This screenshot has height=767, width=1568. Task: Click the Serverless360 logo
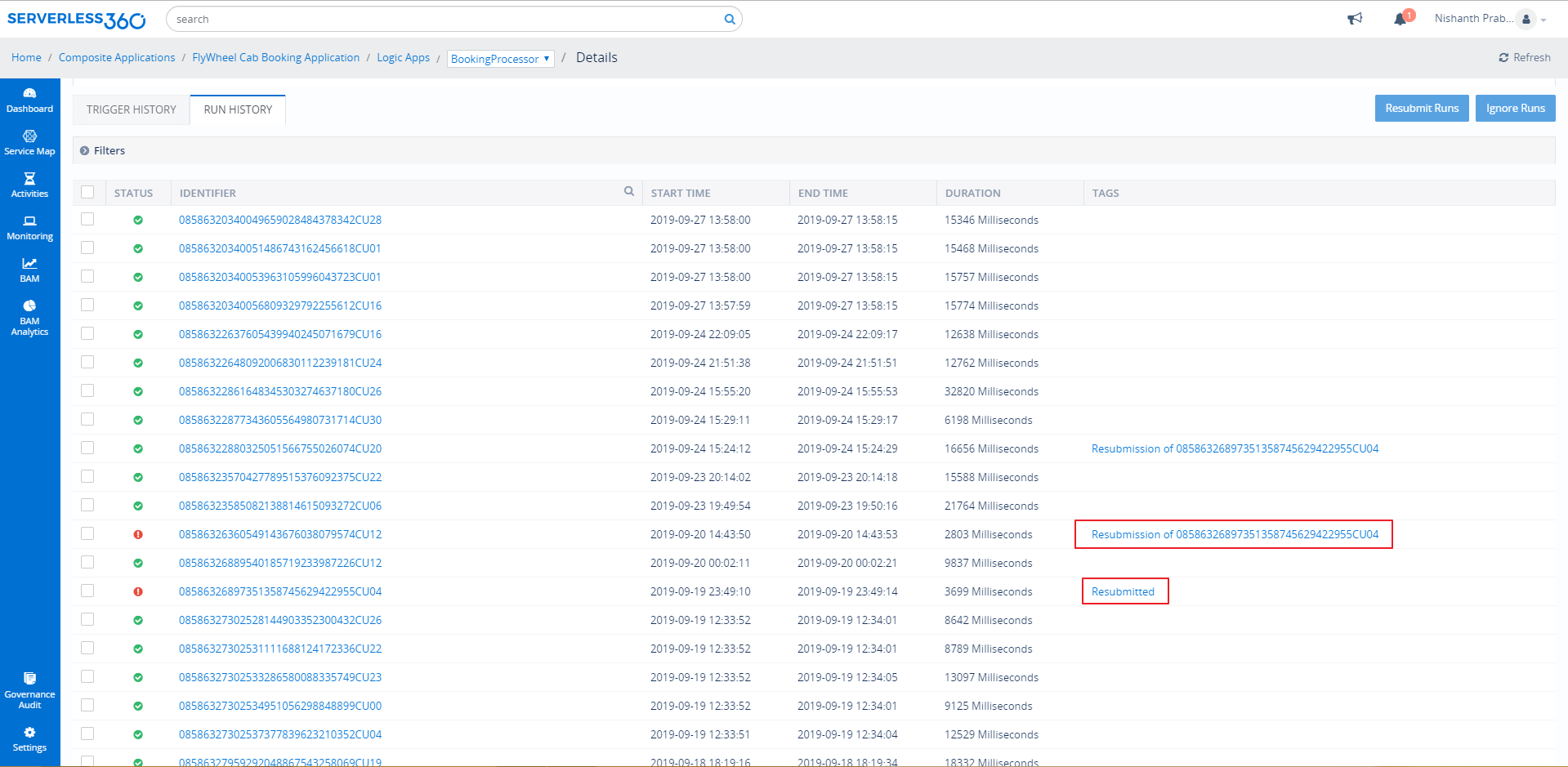[x=76, y=20]
